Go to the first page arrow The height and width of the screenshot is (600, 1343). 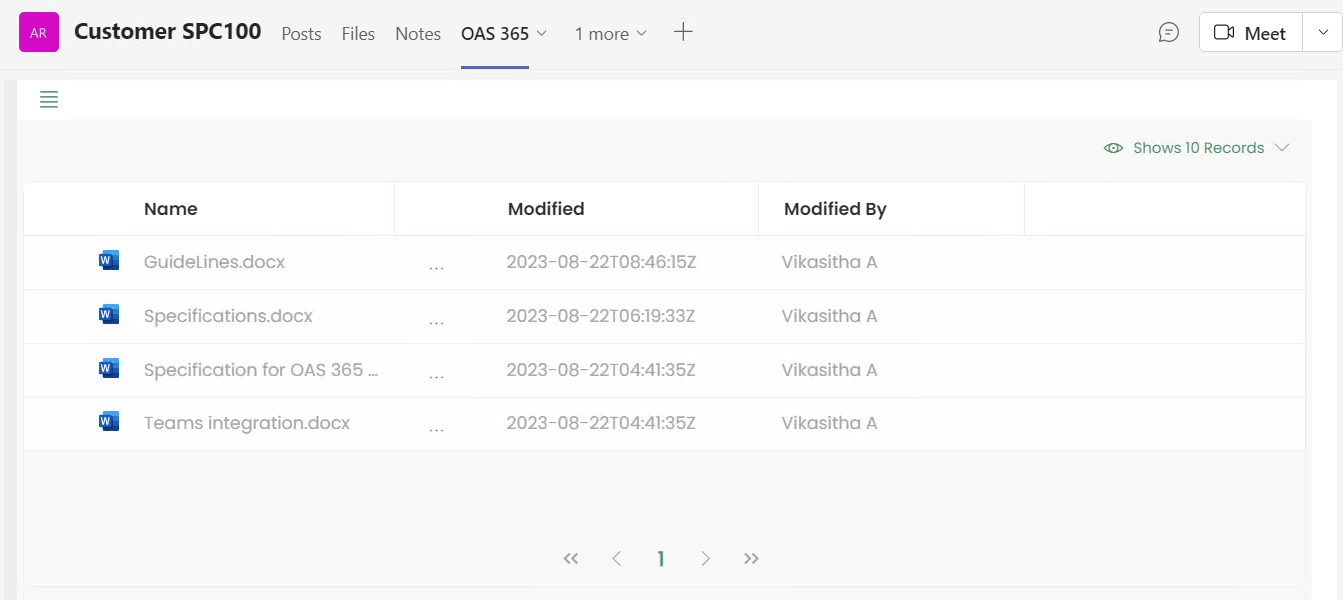coord(571,559)
